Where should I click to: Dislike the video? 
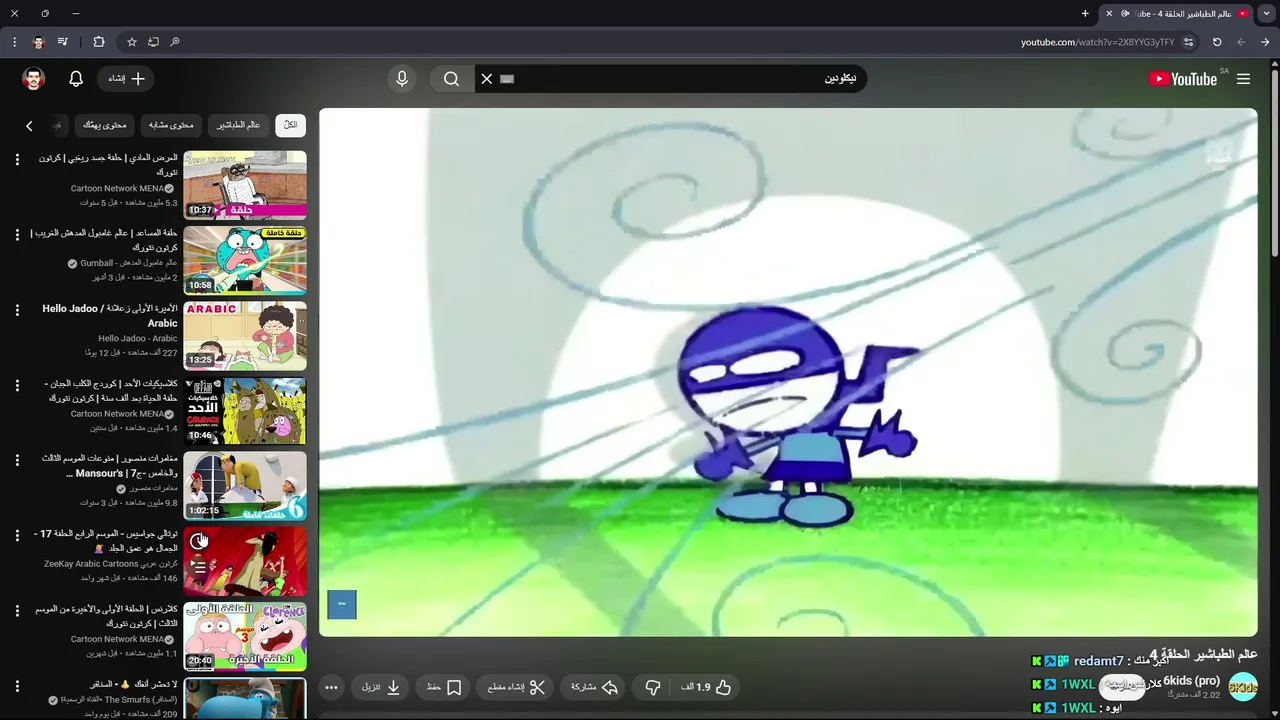(653, 687)
